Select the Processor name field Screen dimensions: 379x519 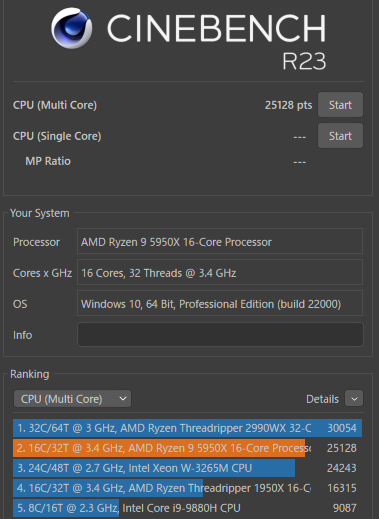click(x=220, y=242)
